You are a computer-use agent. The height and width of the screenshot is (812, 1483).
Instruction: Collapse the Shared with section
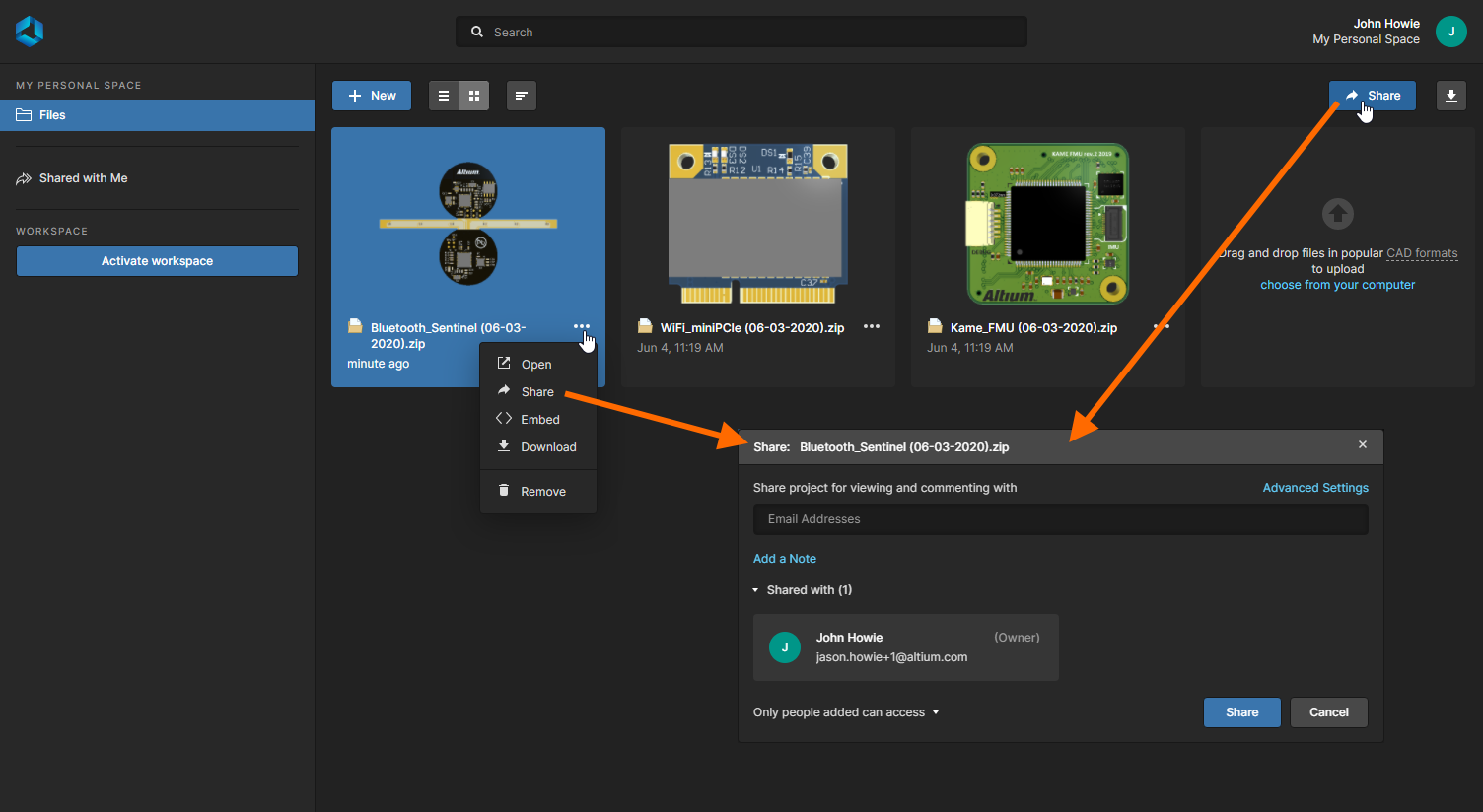pyautogui.click(x=756, y=590)
